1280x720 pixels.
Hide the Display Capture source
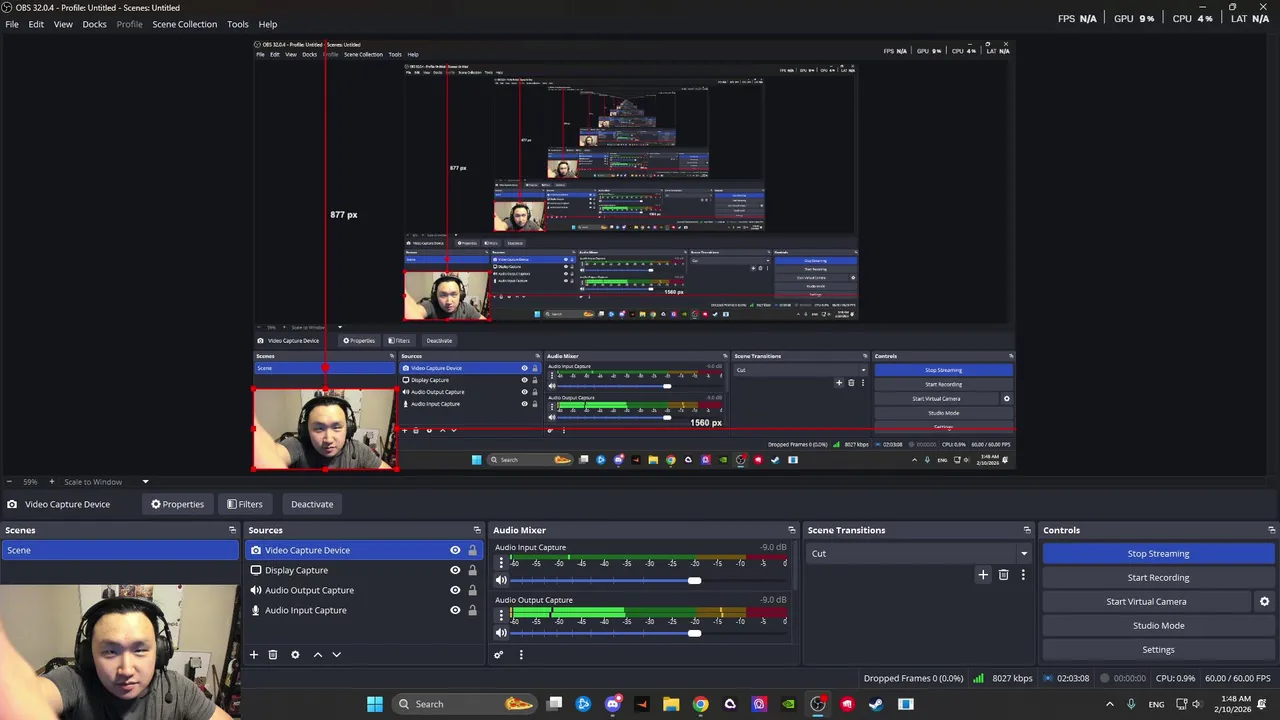[455, 570]
